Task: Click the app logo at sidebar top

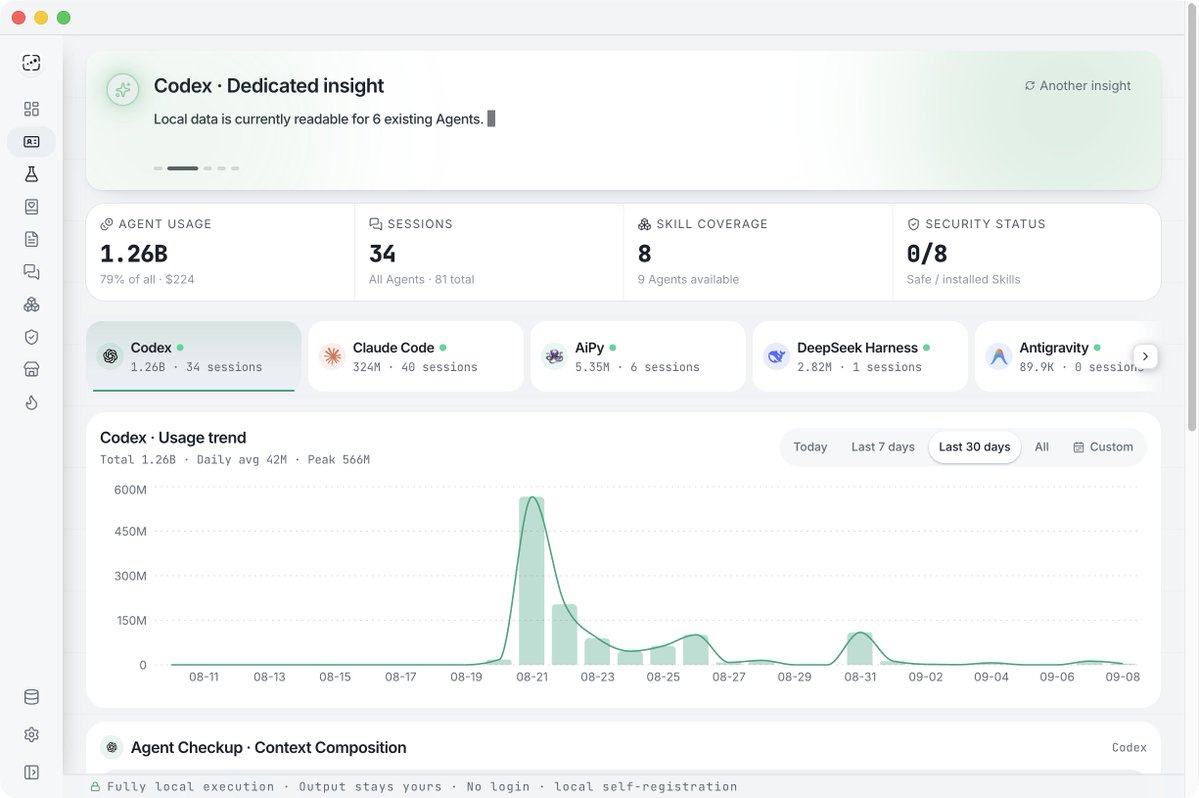Action: [31, 63]
